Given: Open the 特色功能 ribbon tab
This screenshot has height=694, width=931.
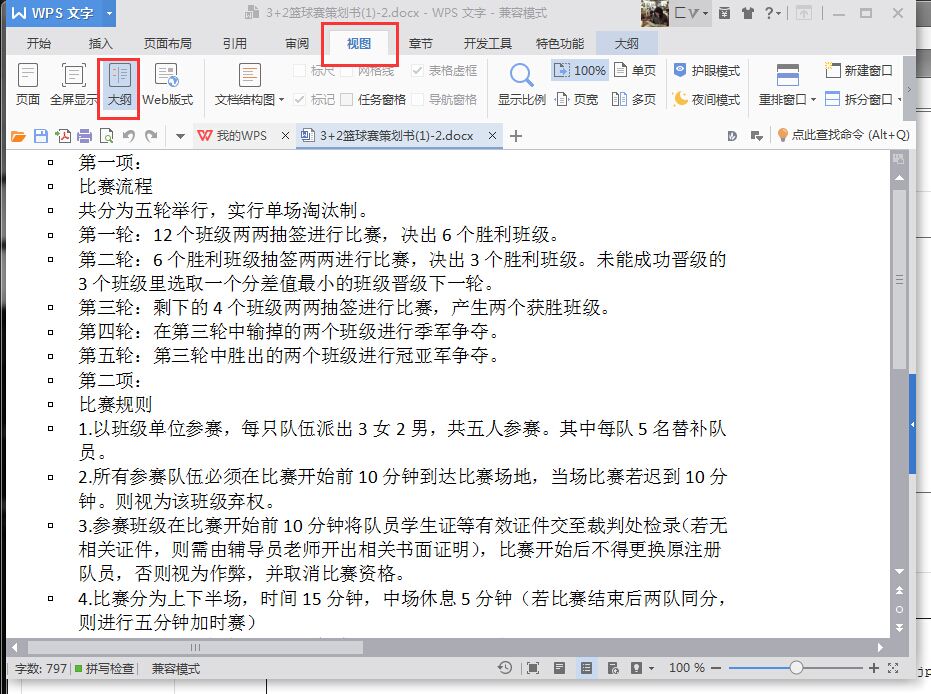Looking at the screenshot, I should (x=560, y=43).
